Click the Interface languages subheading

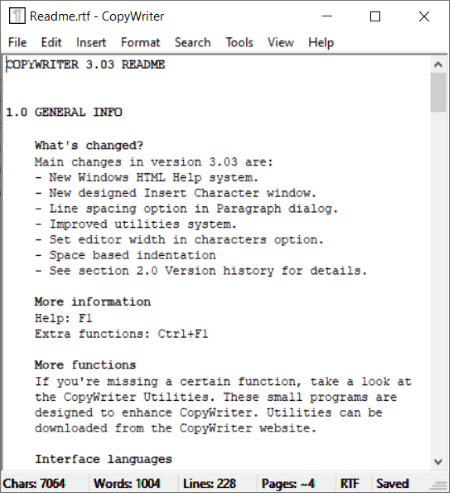(x=104, y=459)
